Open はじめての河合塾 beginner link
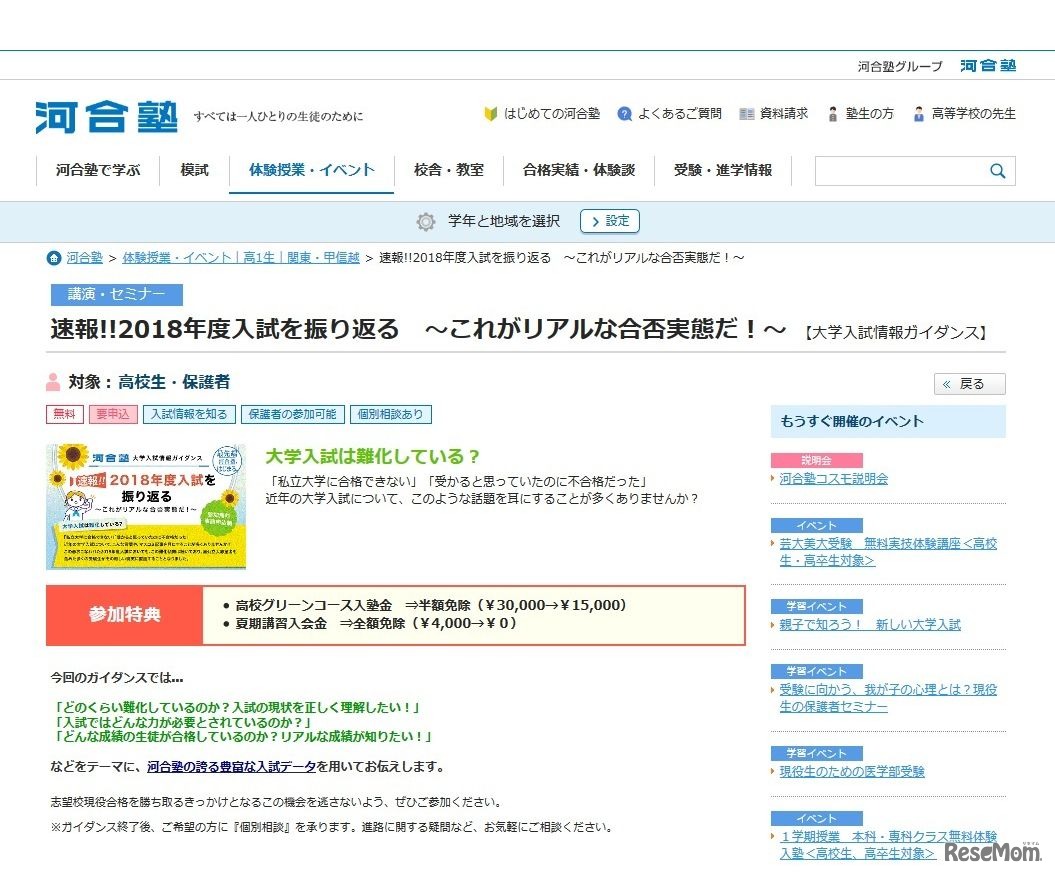Image resolution: width=1055 pixels, height=875 pixels. (x=551, y=114)
